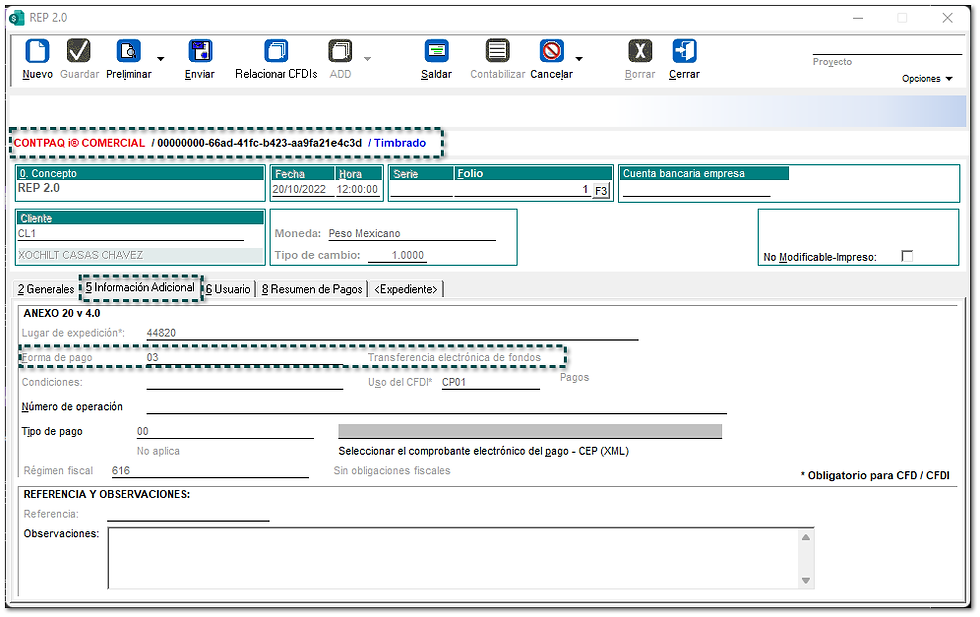Click the Observaciones scrollbar down arrow

click(806, 581)
